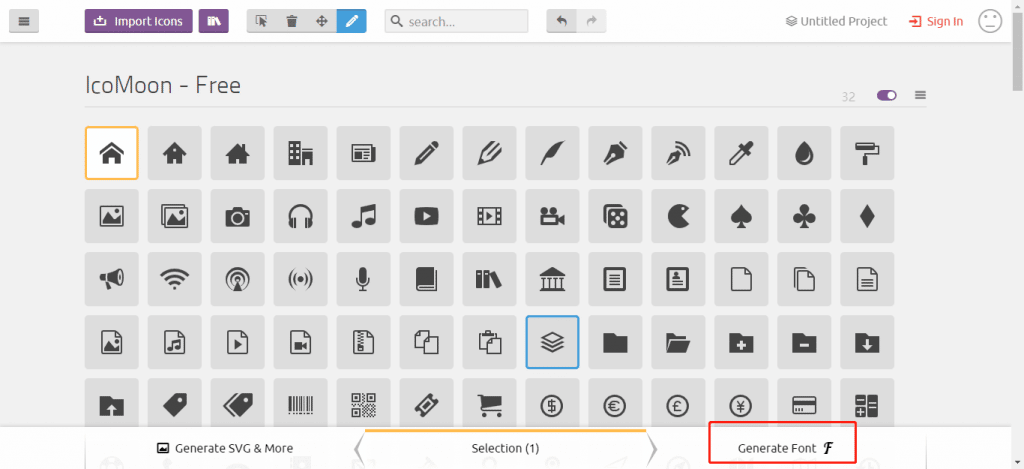Select the pencil icon

pos(426,153)
